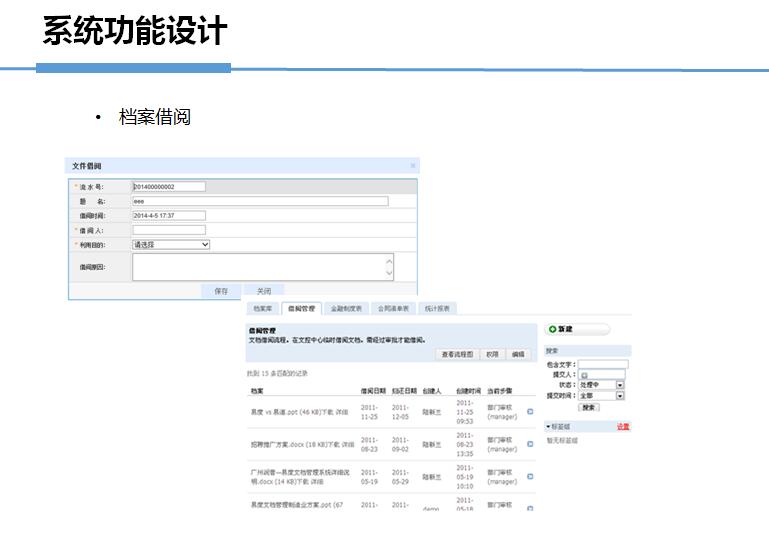Click the creation time 2011-05-19 10:10
The width and height of the screenshot is (769, 546).
pos(465,477)
